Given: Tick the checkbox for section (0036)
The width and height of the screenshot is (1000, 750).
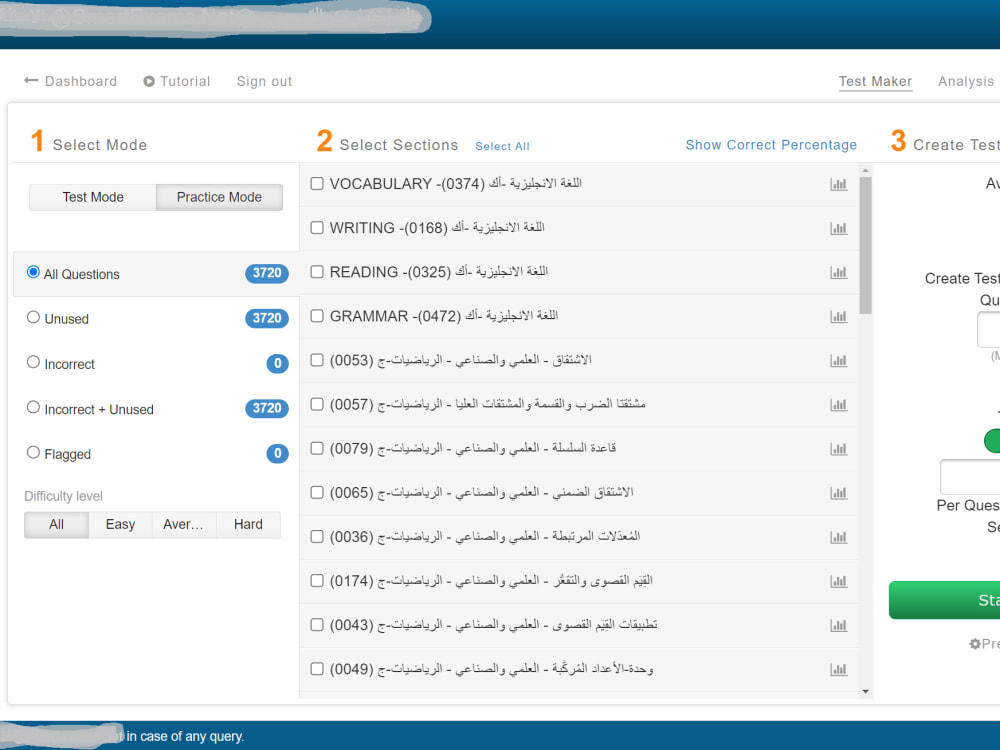Looking at the screenshot, I should coord(317,536).
